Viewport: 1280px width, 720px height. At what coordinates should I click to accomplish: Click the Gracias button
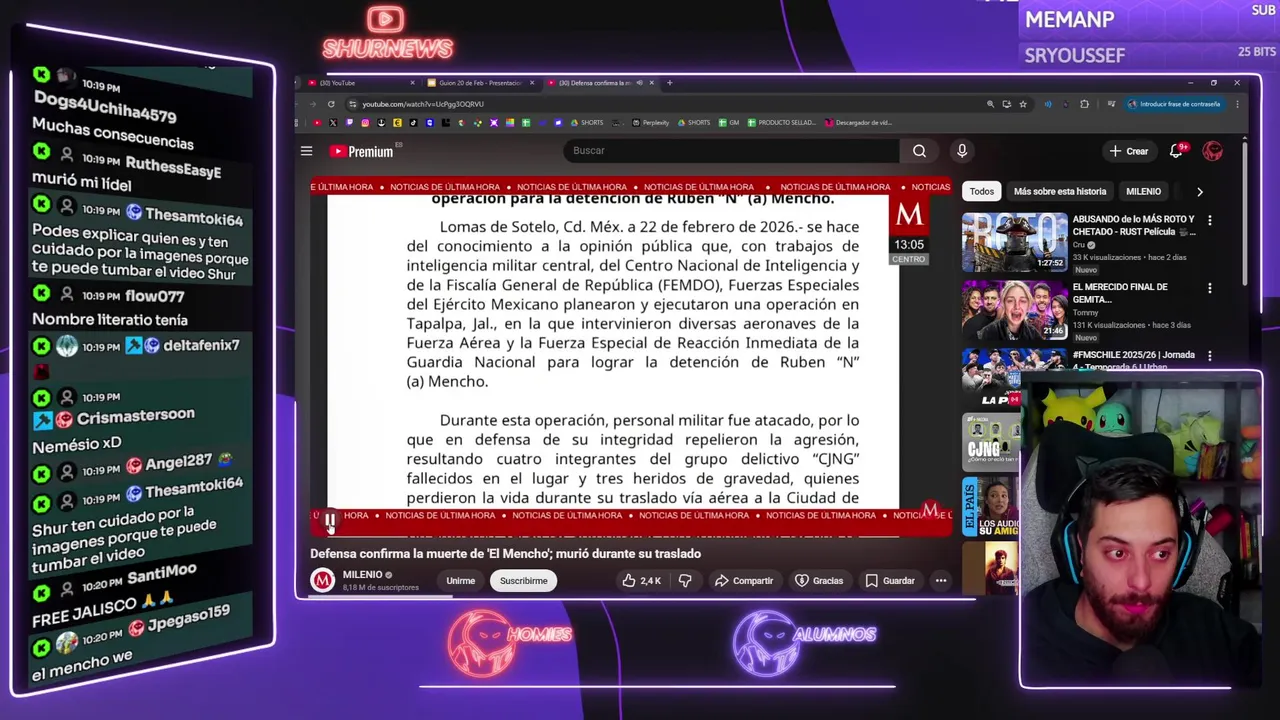coord(819,581)
